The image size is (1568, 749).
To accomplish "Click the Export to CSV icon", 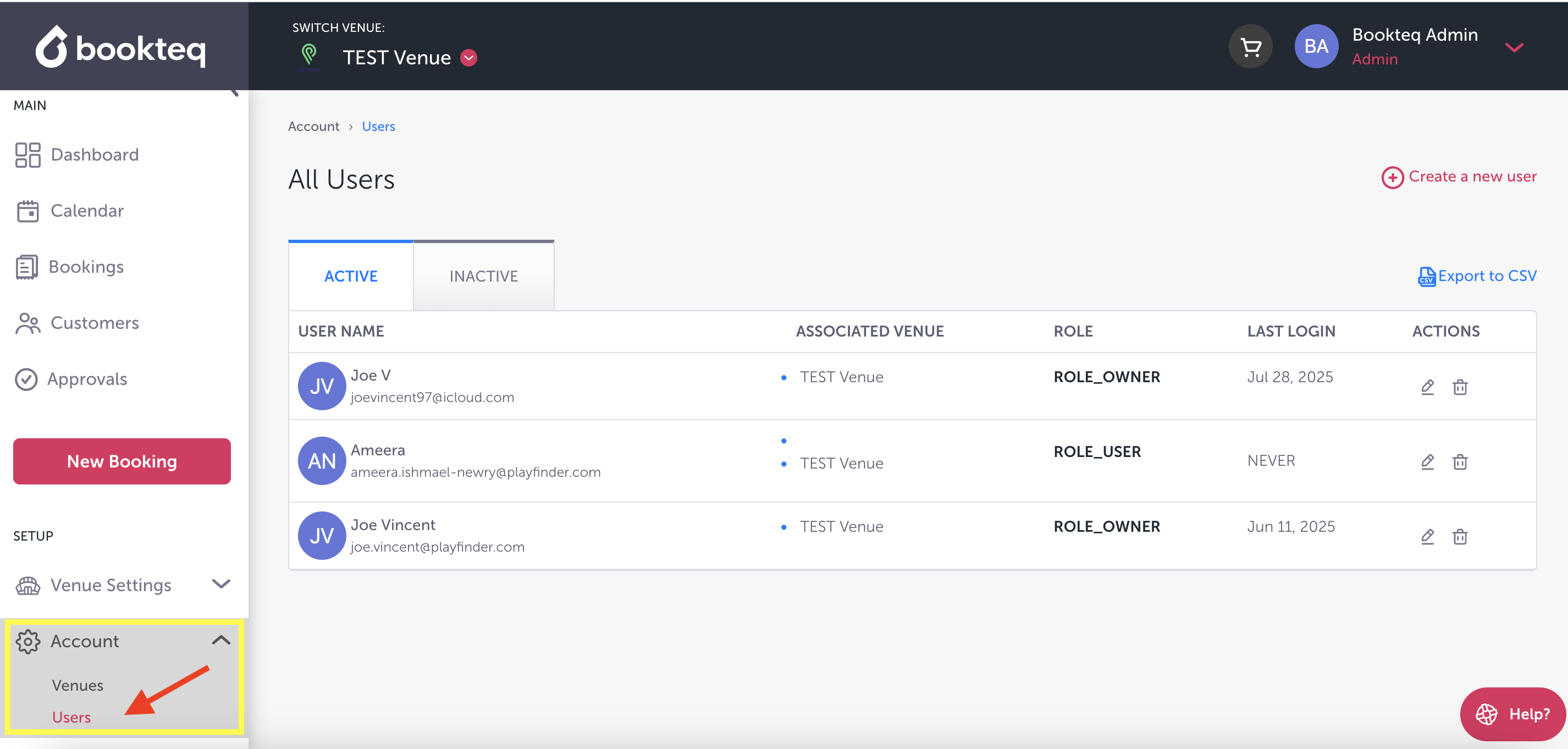I will tap(1426, 277).
